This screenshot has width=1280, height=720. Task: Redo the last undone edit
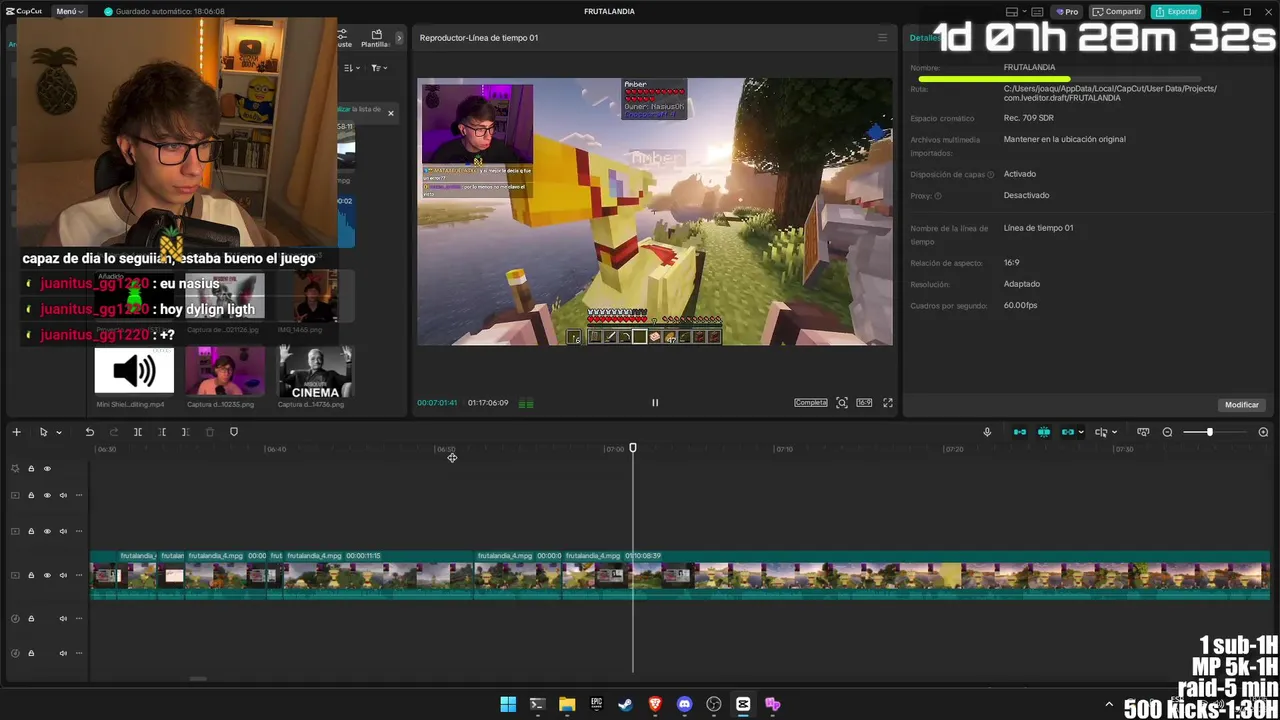click(113, 432)
